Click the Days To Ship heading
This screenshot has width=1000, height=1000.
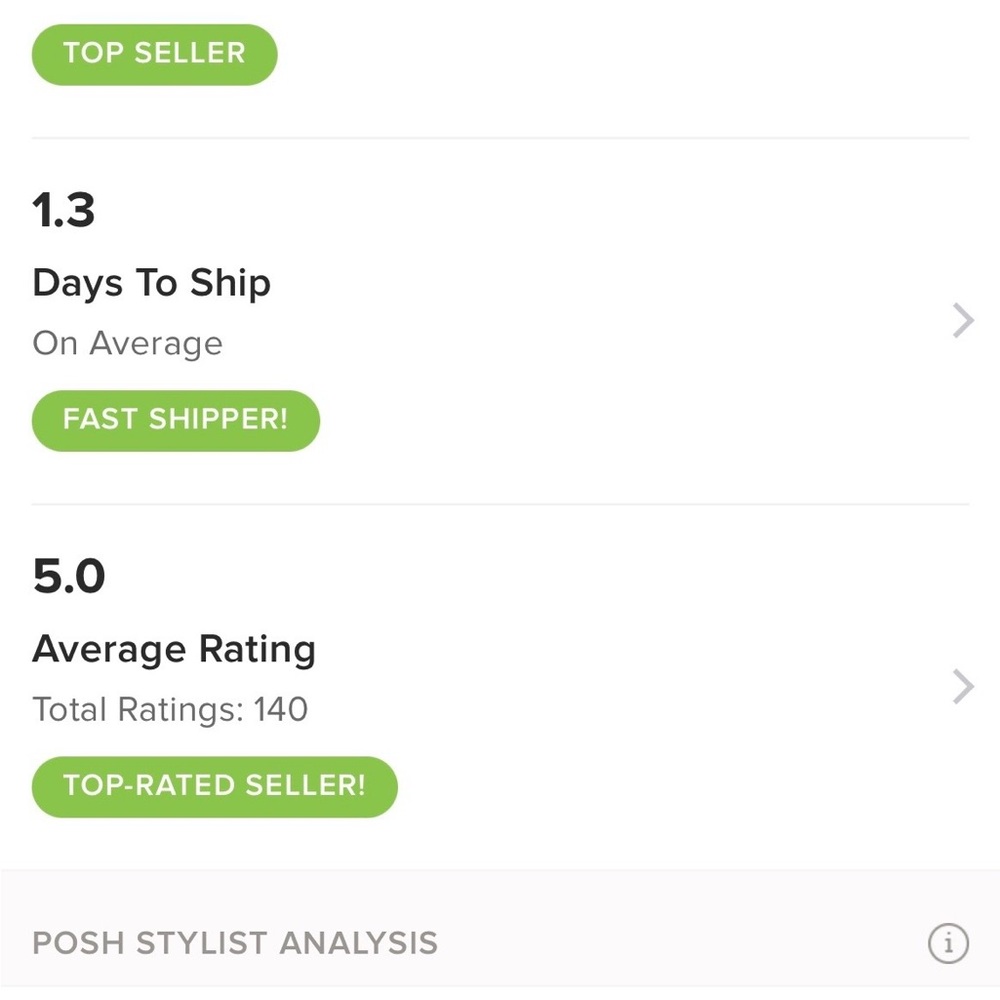tap(151, 284)
